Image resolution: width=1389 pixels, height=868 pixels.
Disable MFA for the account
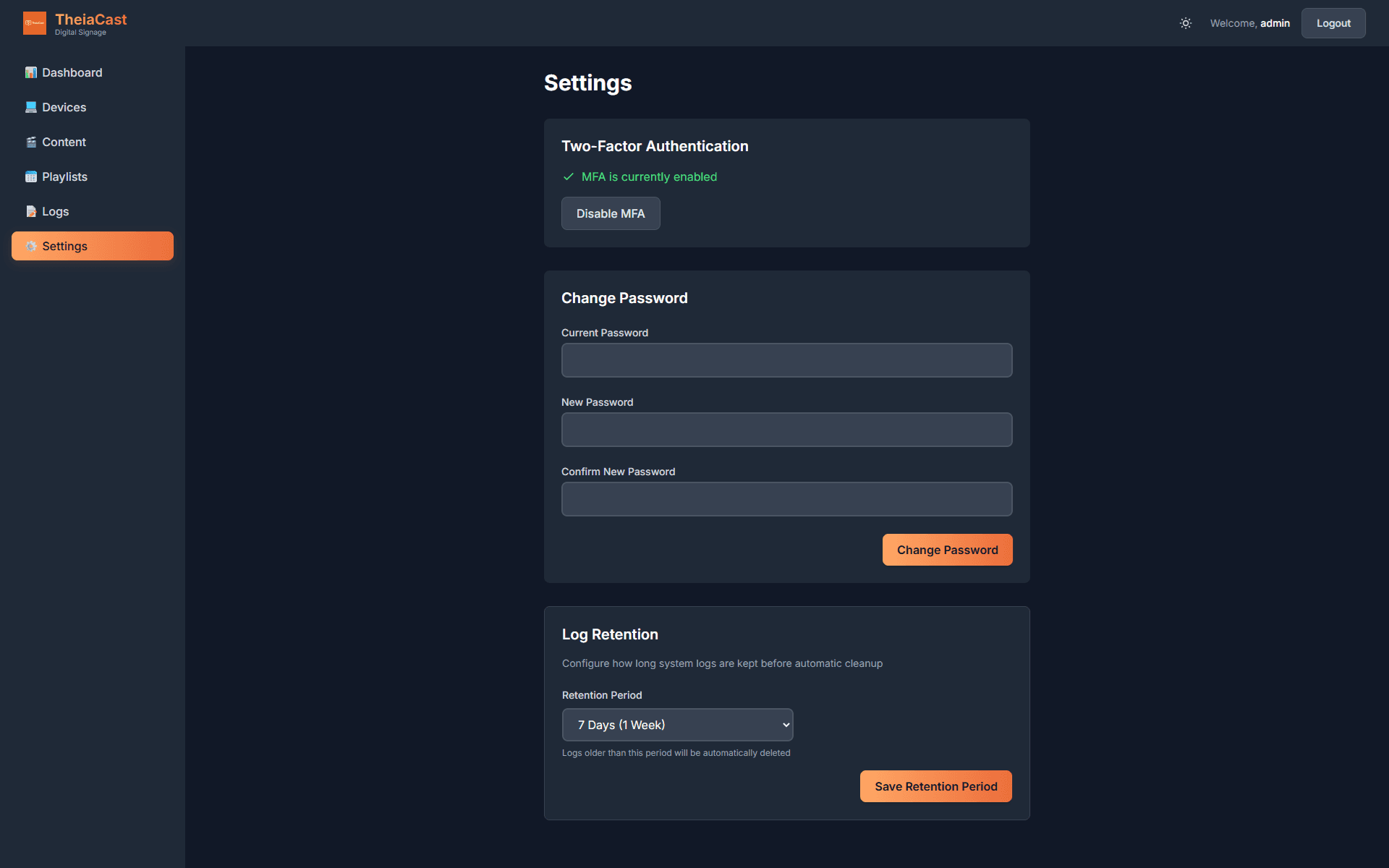point(611,213)
